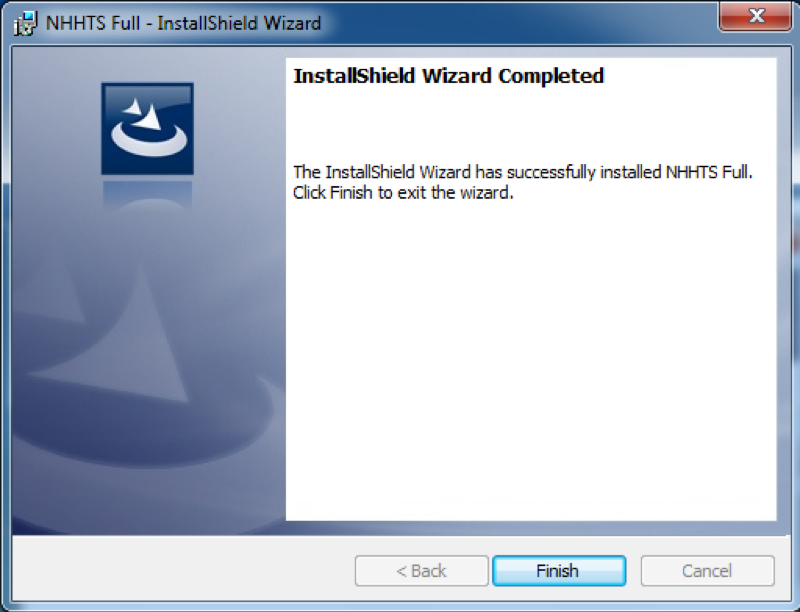Click the installer icon in the title bar
The height and width of the screenshot is (612, 800).
[x=26, y=23]
